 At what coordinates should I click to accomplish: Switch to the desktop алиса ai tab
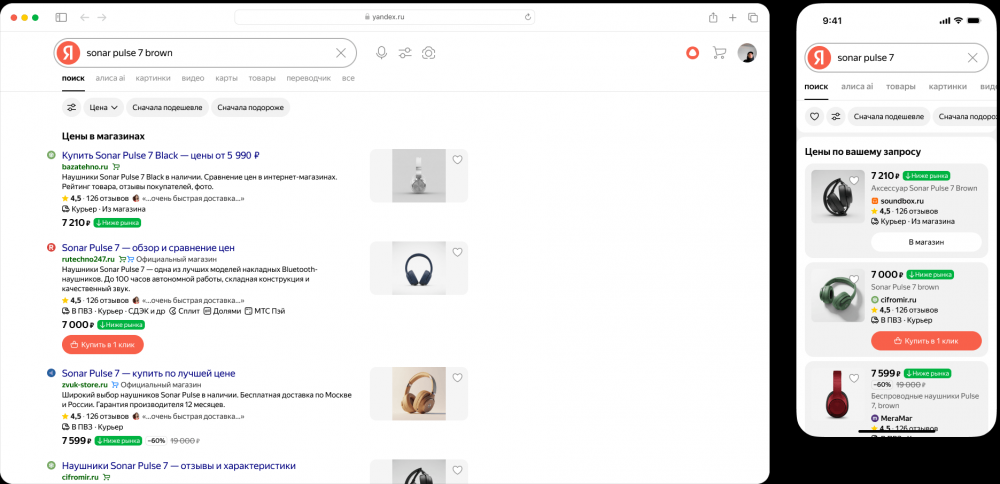(x=110, y=78)
